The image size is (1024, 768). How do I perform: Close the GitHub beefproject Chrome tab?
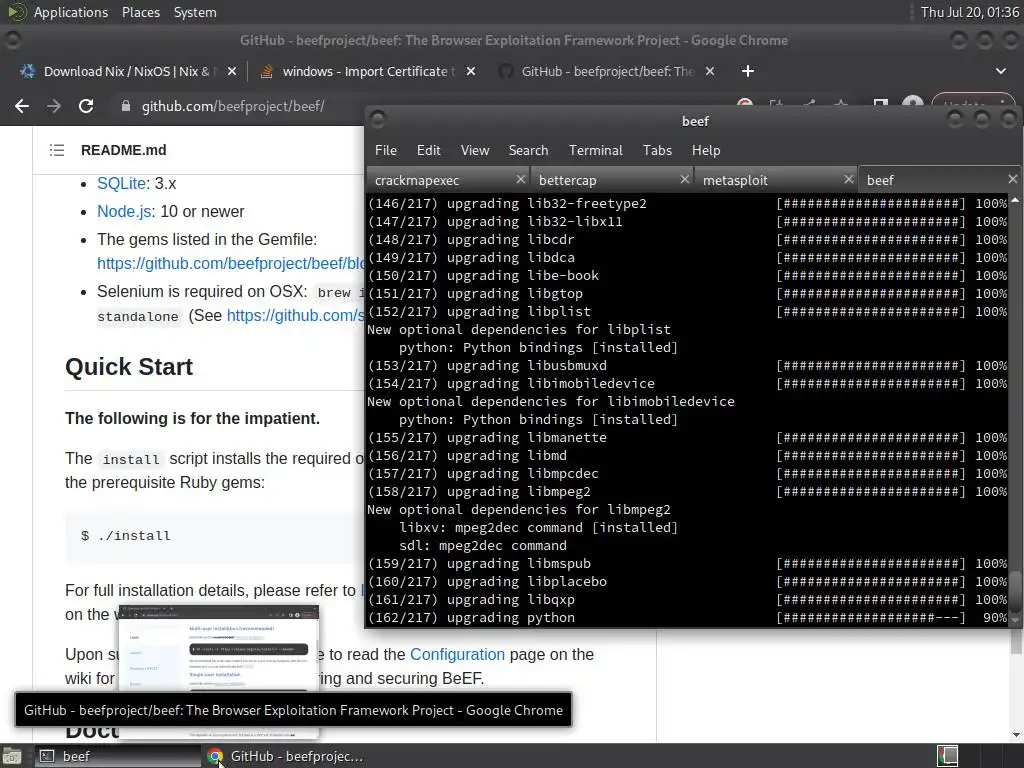click(710, 71)
